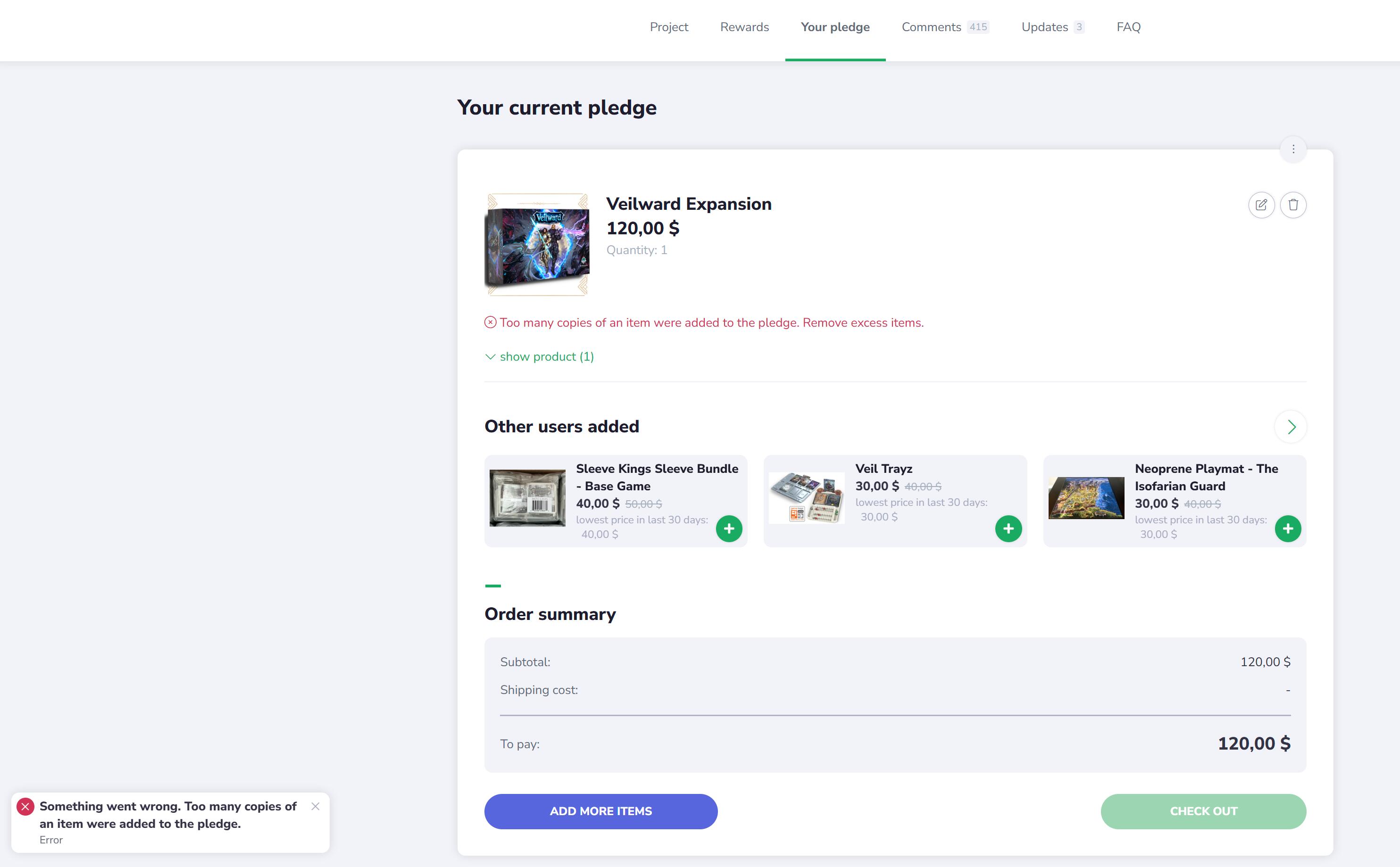Viewport: 1400px width, 867px height.
Task: Show next items in the Other users added carousel
Action: 1290,427
